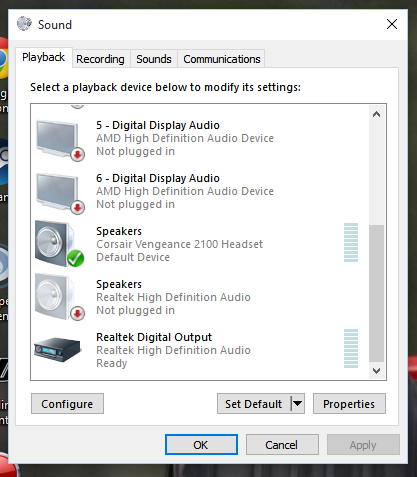Viewport: 417px width, 477px height.
Task: Click the Sound dialog title bar icon
Action: [24, 24]
